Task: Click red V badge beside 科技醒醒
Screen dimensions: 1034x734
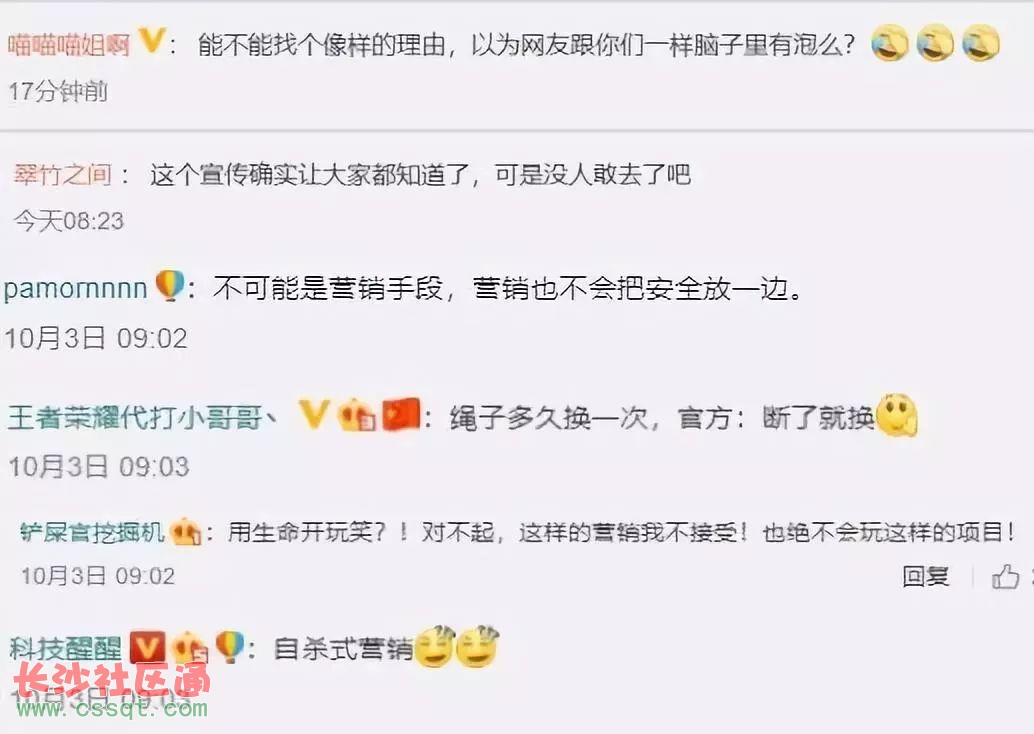Action: (148, 647)
